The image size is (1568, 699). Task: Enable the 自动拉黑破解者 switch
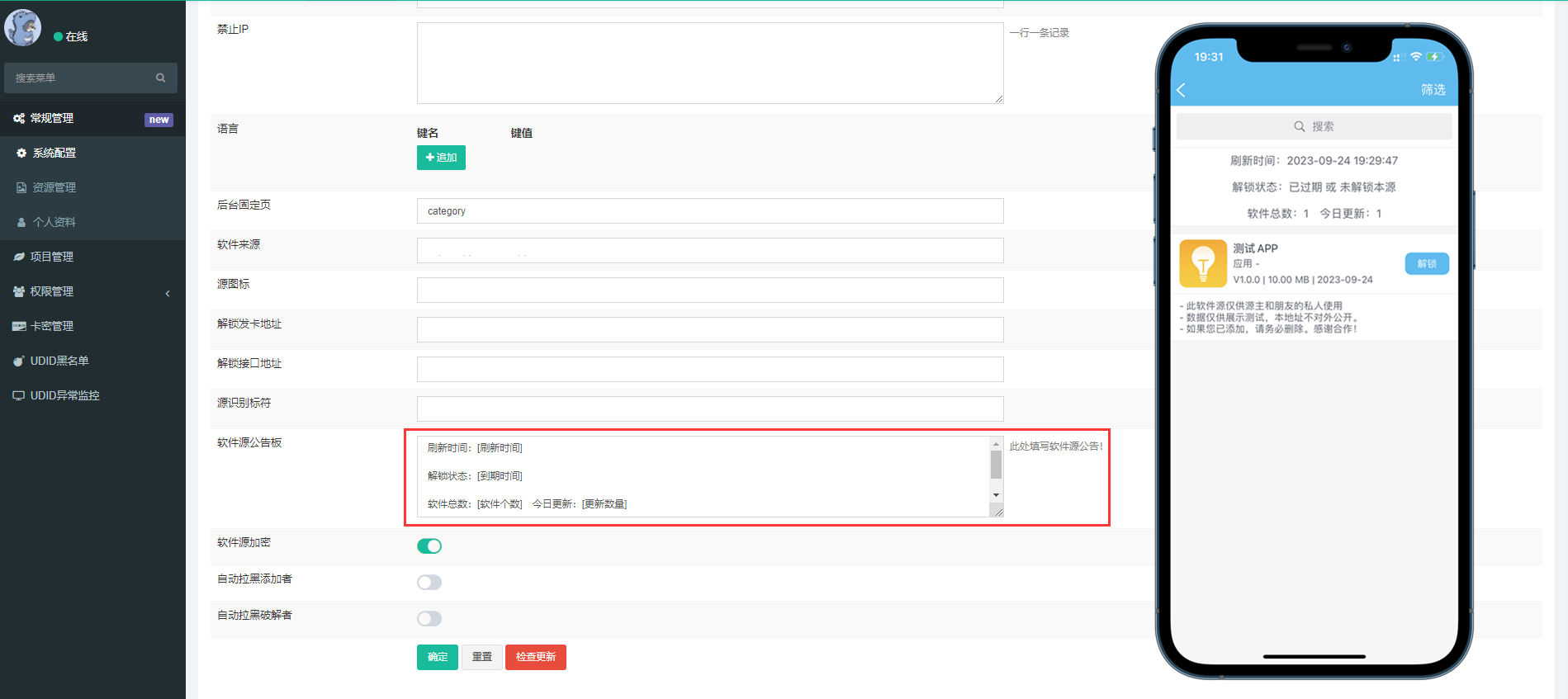[429, 619]
